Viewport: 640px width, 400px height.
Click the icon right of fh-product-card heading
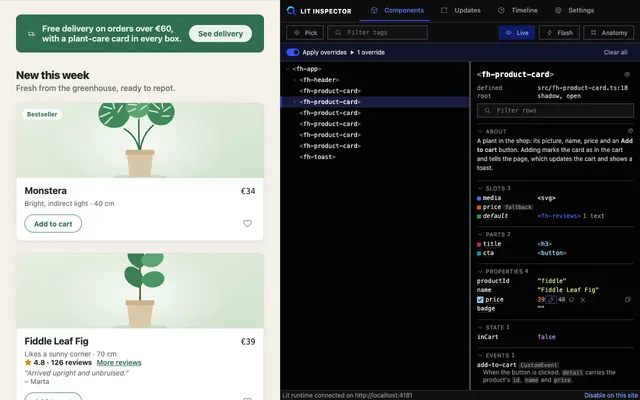pyautogui.click(x=627, y=74)
